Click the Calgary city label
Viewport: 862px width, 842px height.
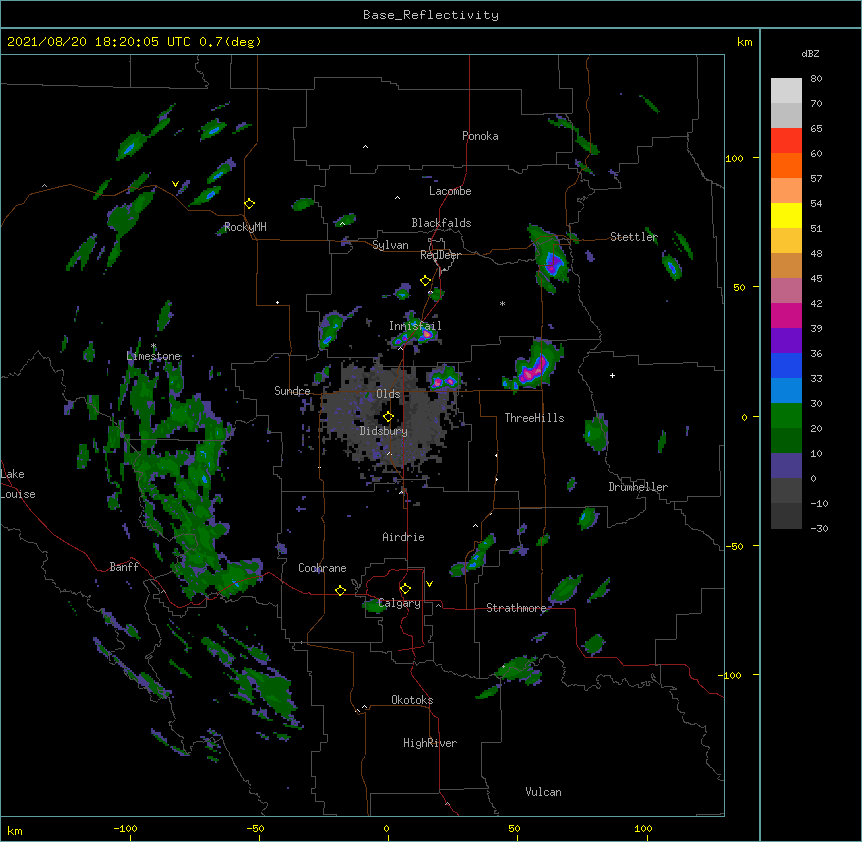[x=400, y=603]
